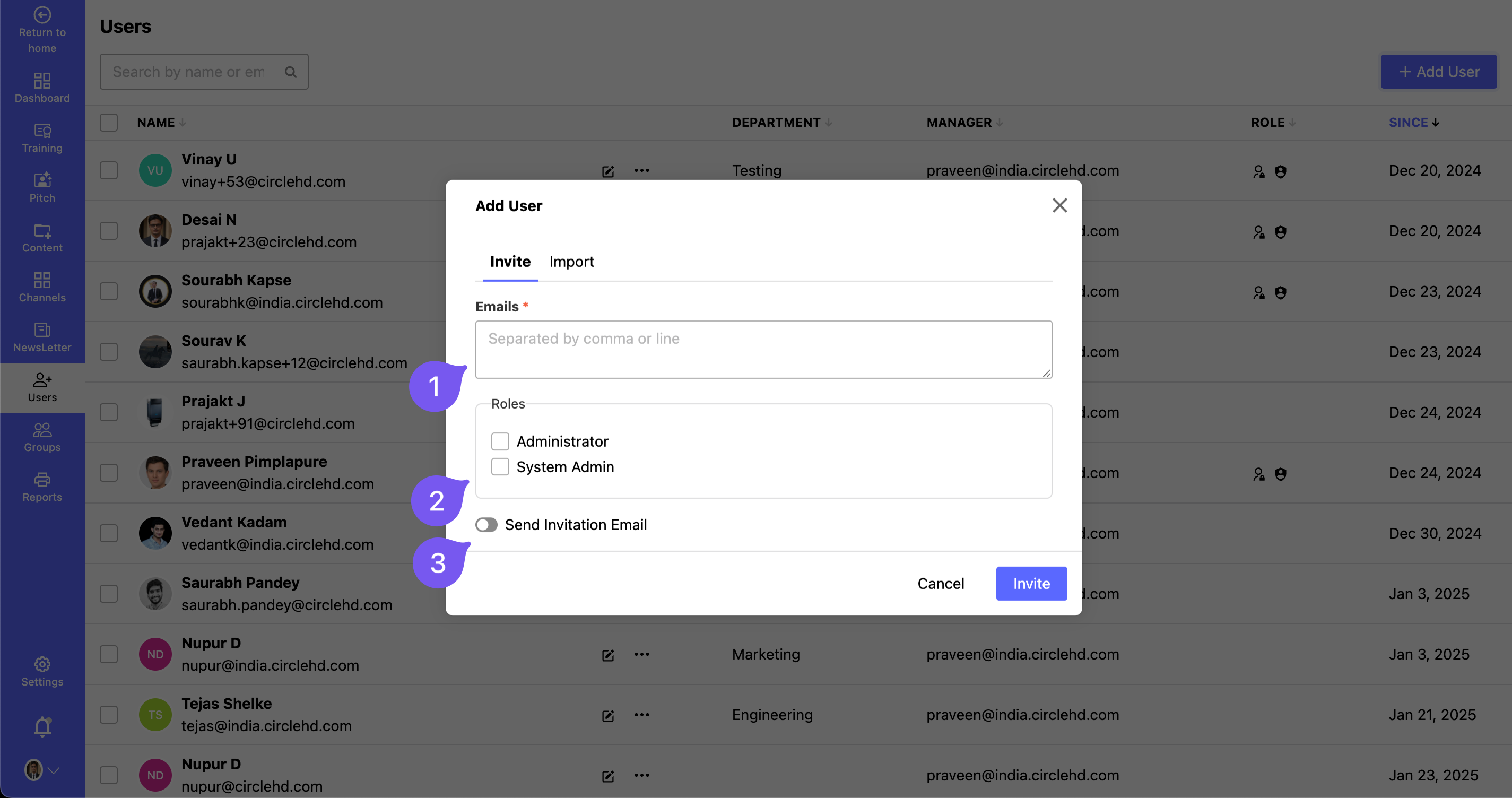
Task: Click the person role icon for Vinay U
Action: tap(1259, 171)
